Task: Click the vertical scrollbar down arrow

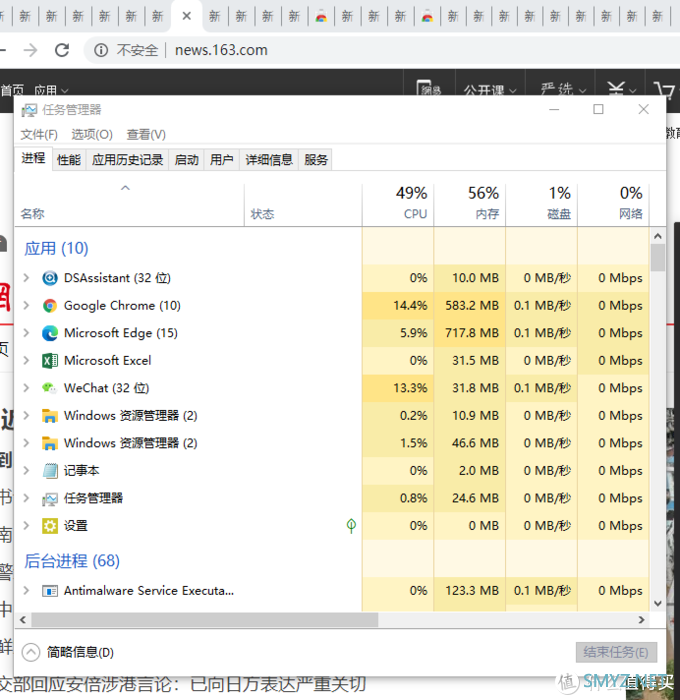Action: [x=658, y=603]
